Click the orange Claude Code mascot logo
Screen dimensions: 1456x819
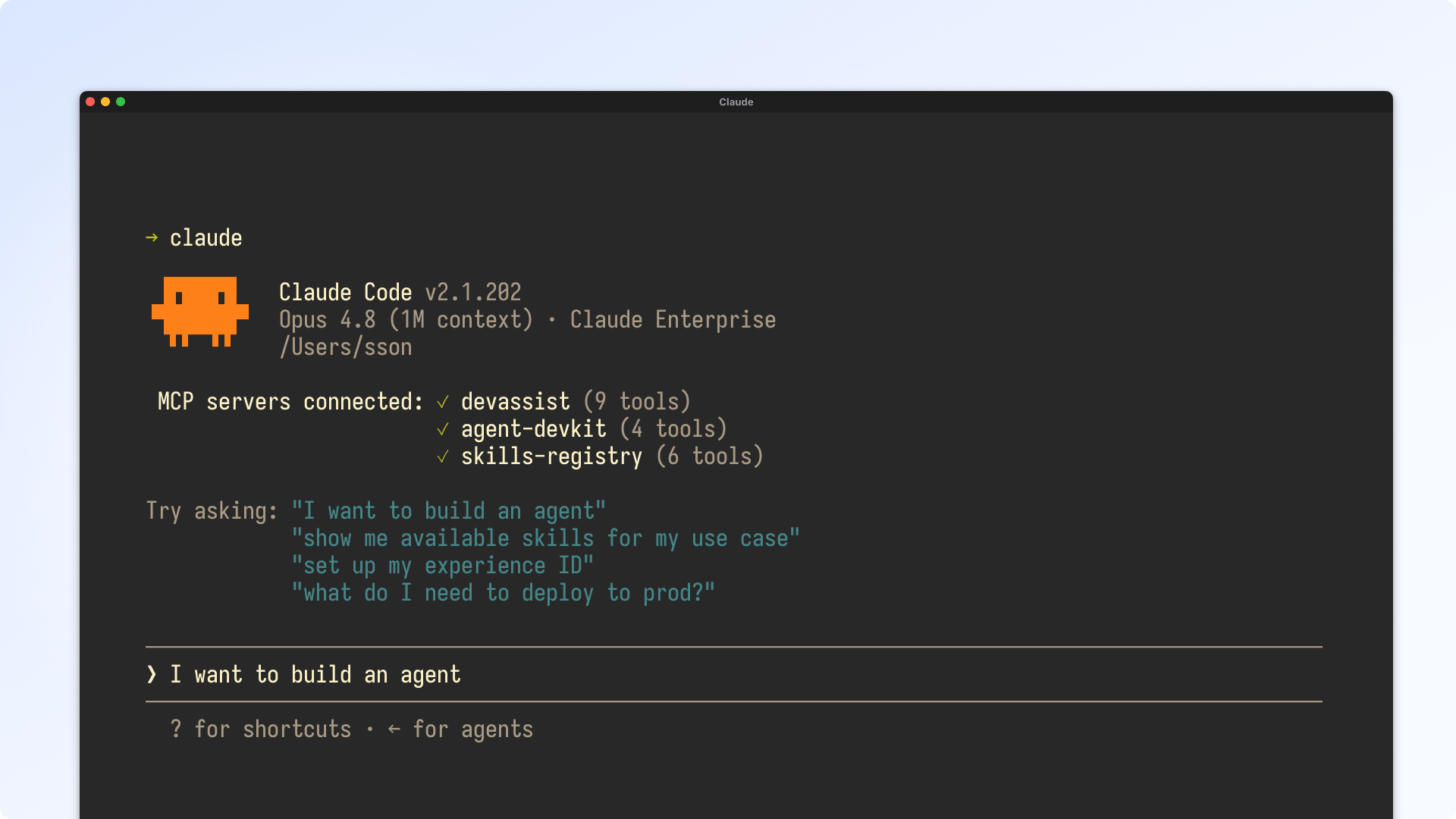pos(200,312)
